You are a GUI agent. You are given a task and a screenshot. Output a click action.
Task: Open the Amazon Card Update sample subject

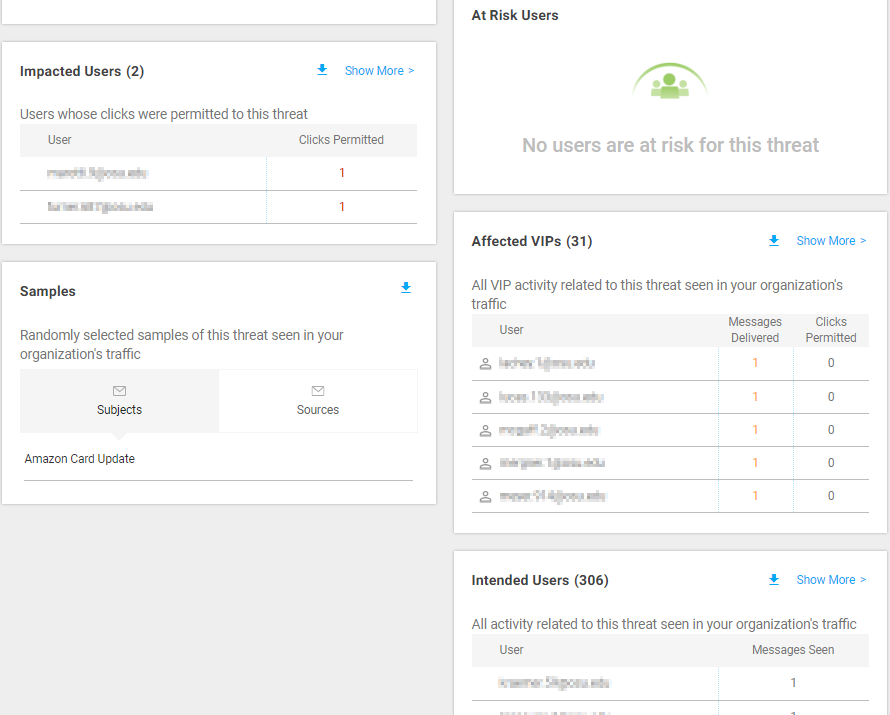[x=80, y=459]
